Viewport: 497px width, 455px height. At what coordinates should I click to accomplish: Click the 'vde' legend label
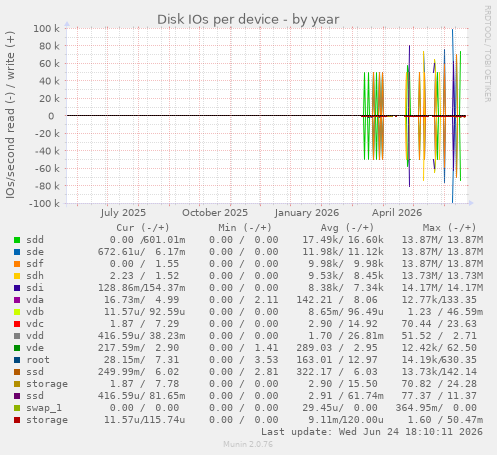(35, 348)
